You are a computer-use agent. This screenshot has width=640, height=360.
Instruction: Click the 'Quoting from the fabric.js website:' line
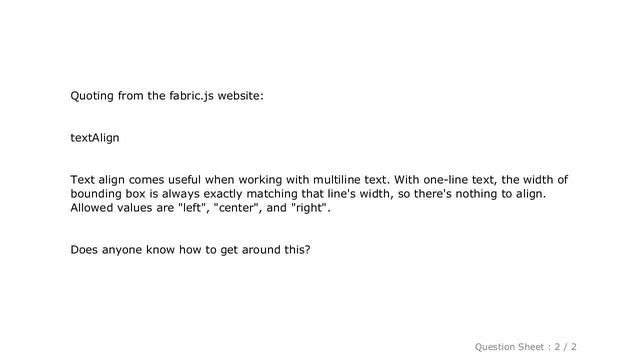[167, 96]
